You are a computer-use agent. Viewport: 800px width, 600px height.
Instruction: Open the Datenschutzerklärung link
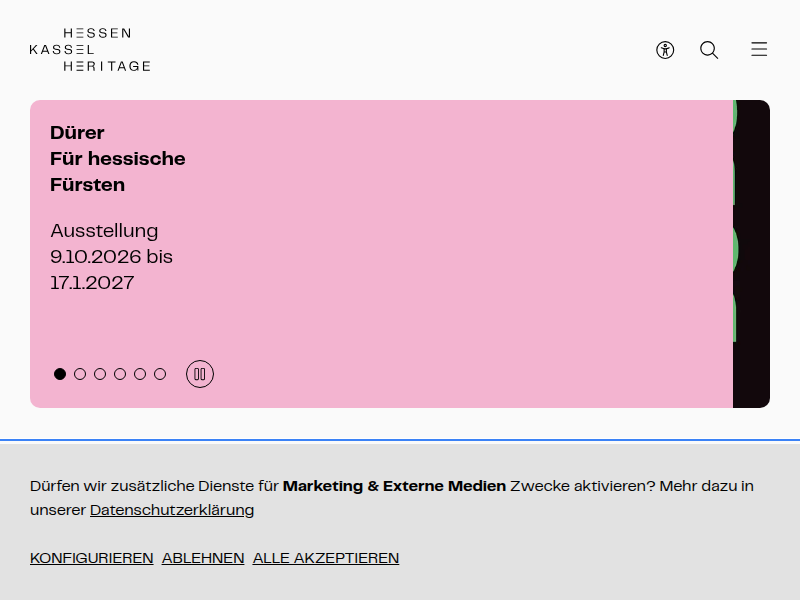tap(172, 510)
